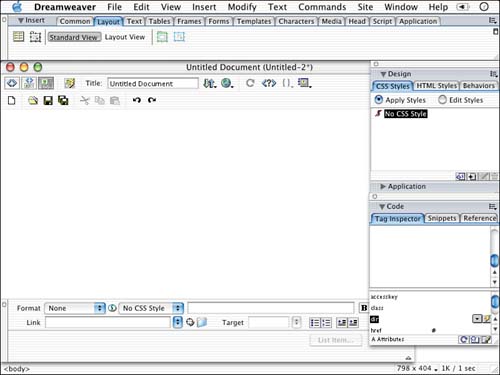This screenshot has width=500, height=375.
Task: Open the Design panel options menu
Action: [493, 74]
